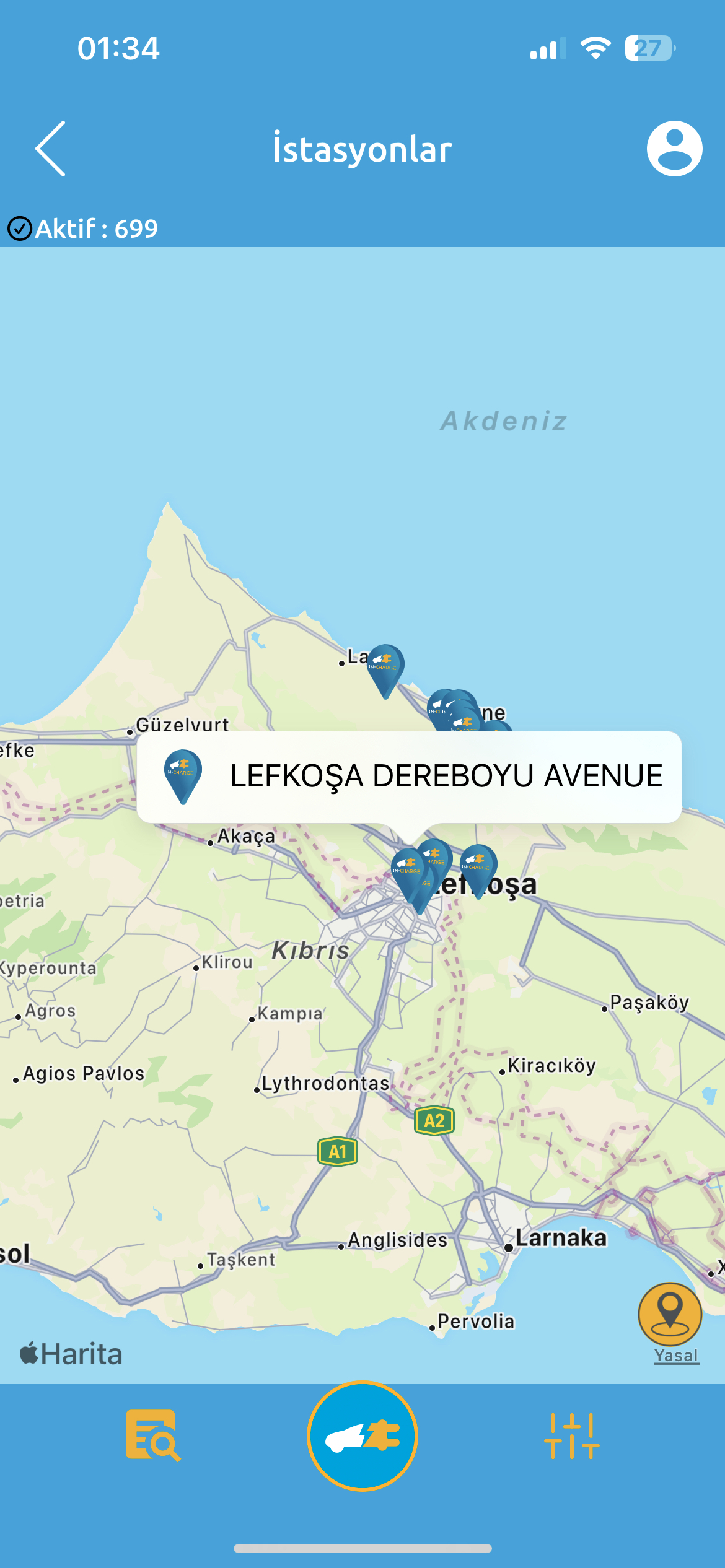The width and height of the screenshot is (725, 1568).
Task: Tap the A1 highway shield marker
Action: tap(337, 1152)
